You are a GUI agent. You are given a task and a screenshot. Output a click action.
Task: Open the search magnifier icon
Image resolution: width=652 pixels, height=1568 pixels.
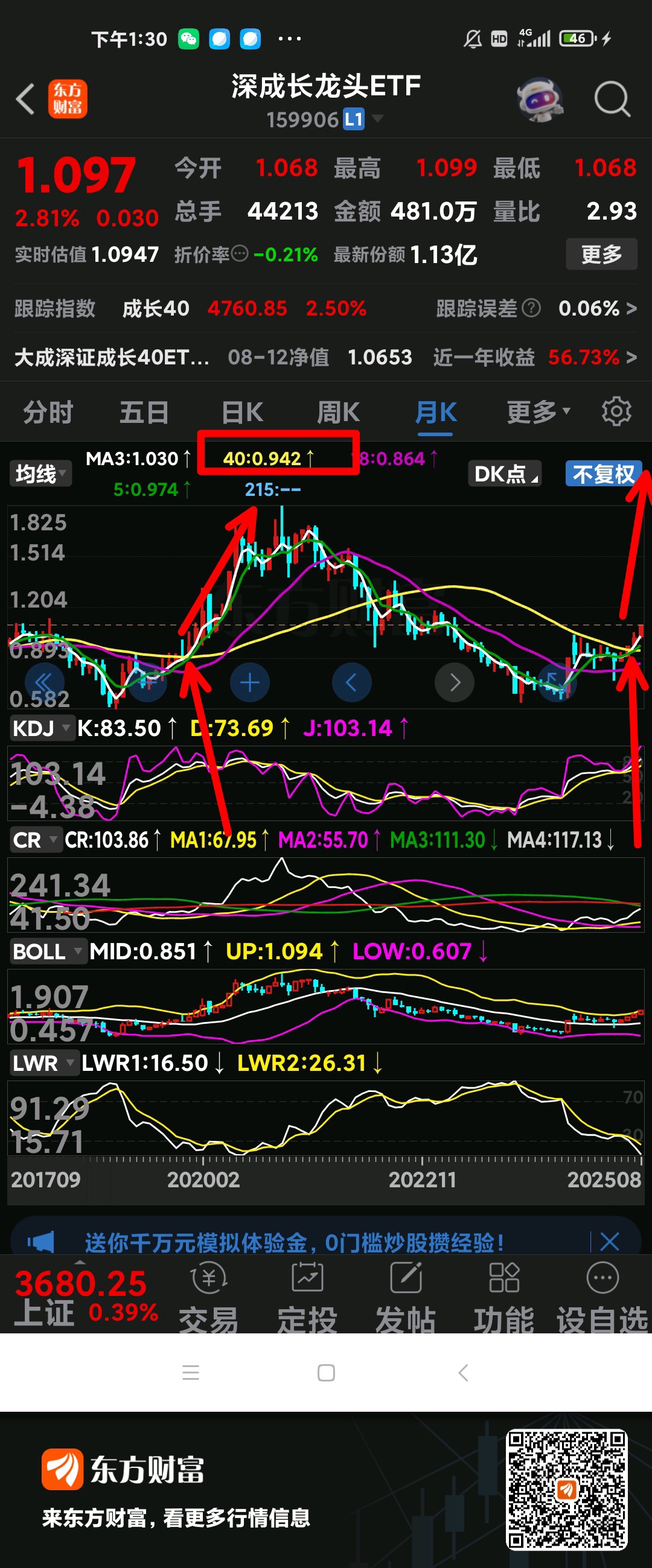[612, 98]
